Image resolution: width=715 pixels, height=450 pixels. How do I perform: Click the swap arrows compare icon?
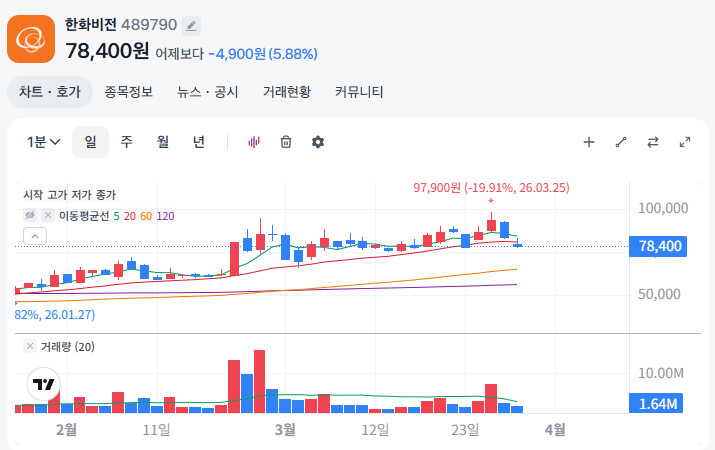653,142
